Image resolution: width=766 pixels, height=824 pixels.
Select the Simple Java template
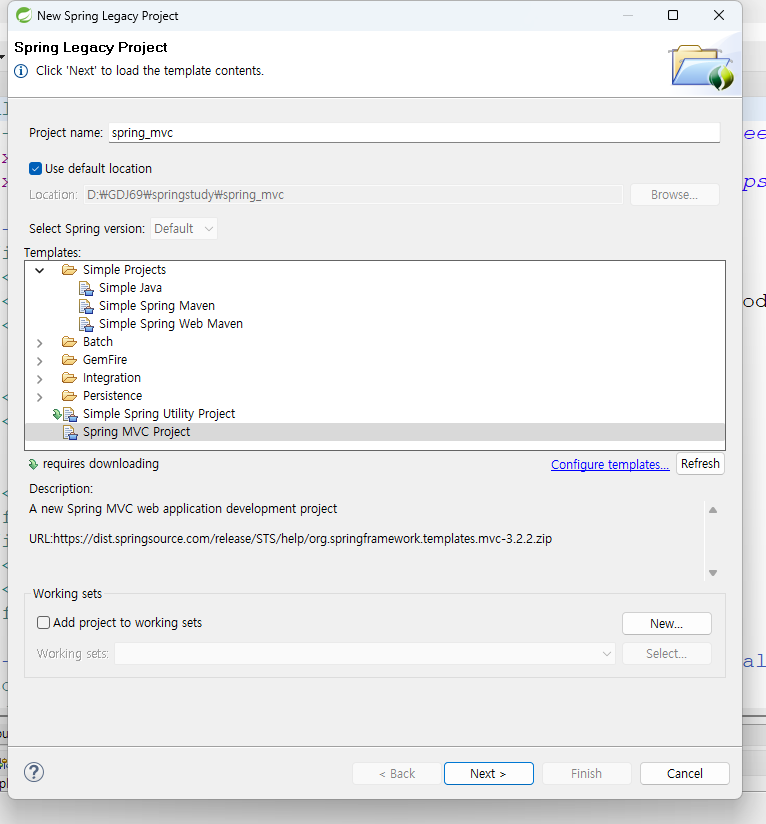click(130, 288)
